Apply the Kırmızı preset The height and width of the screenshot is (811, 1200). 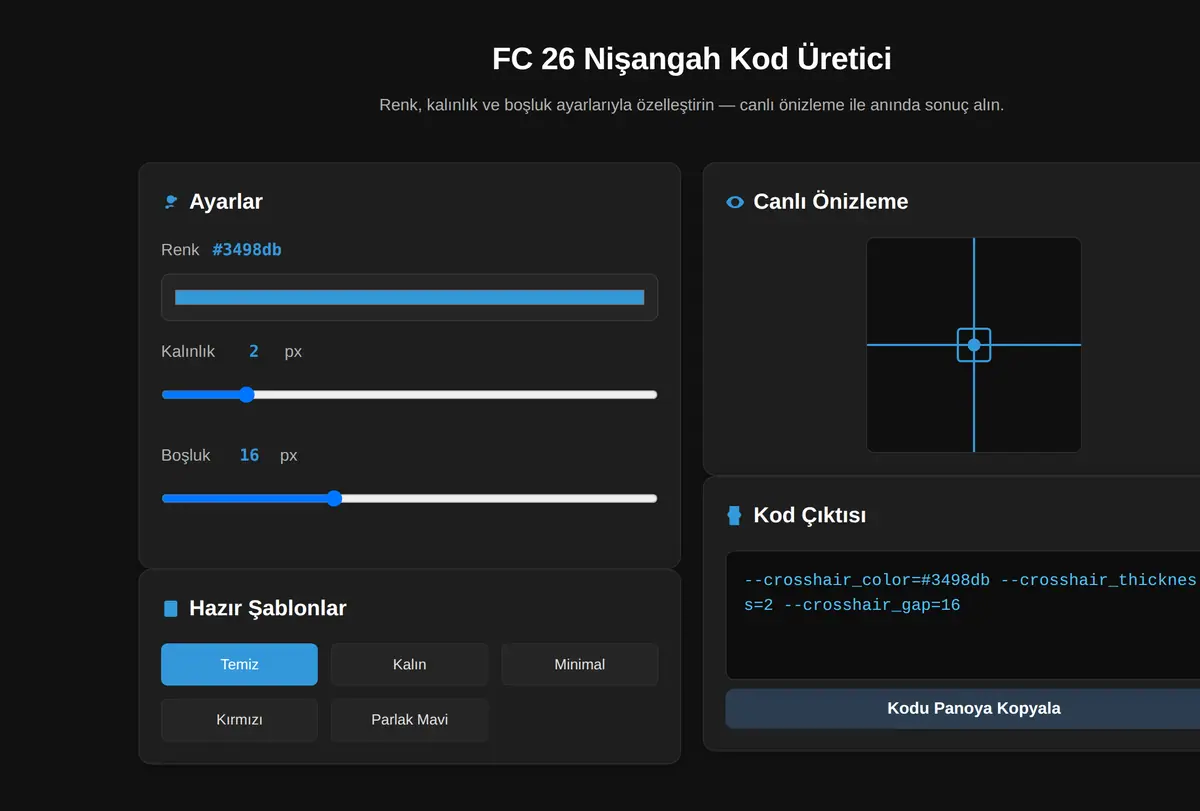click(239, 720)
